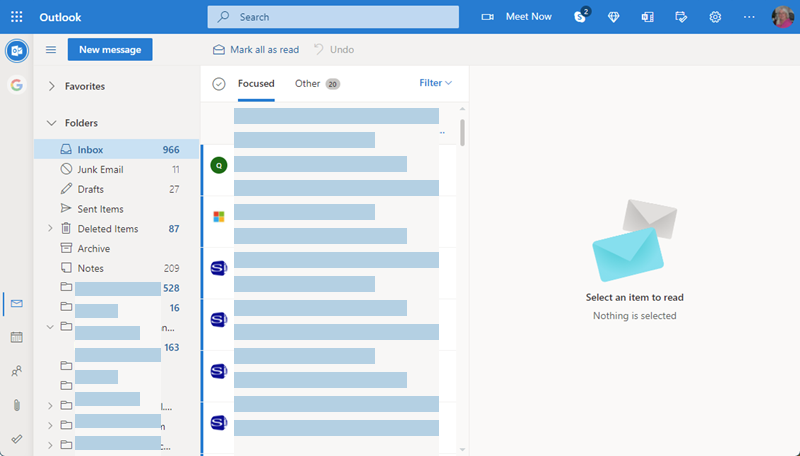Start a Meet Now video call
The width and height of the screenshot is (800, 456).
click(516, 17)
